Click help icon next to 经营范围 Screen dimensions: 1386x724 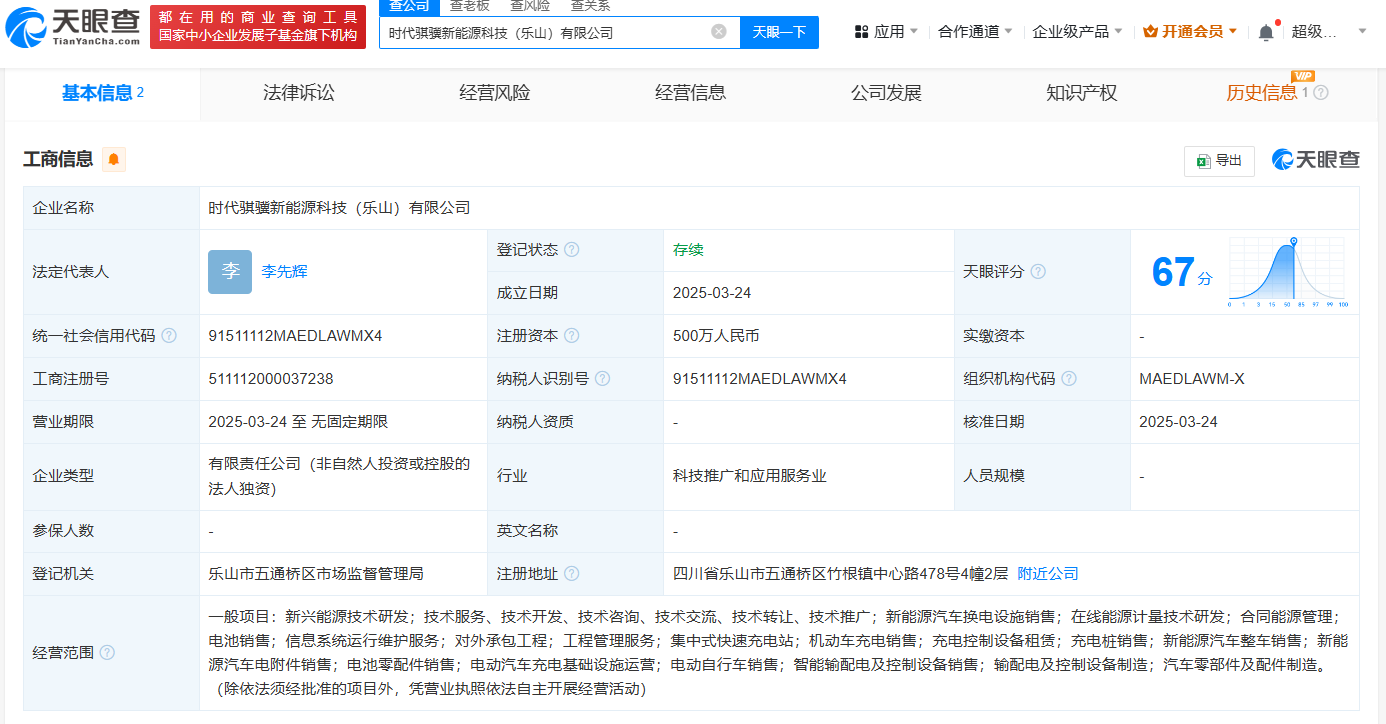click(x=107, y=653)
